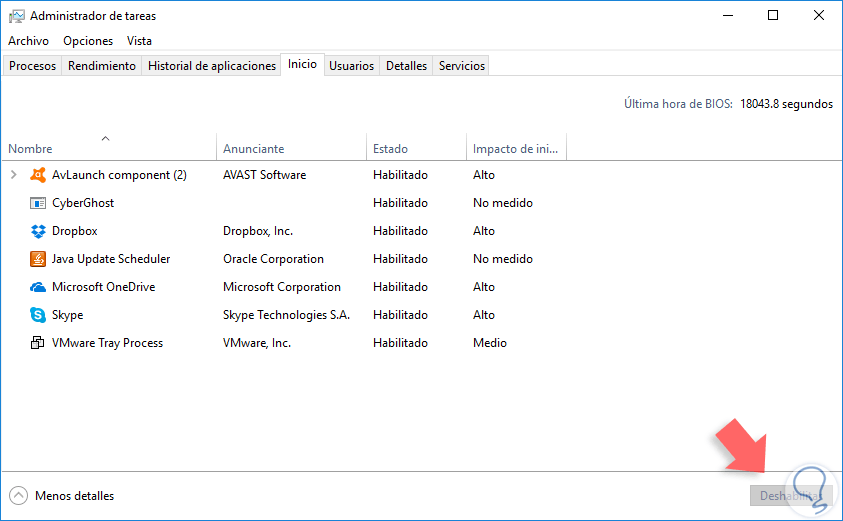Viewport: 843px width, 521px height.
Task: Open the Archivo menu
Action: pyautogui.click(x=28, y=41)
